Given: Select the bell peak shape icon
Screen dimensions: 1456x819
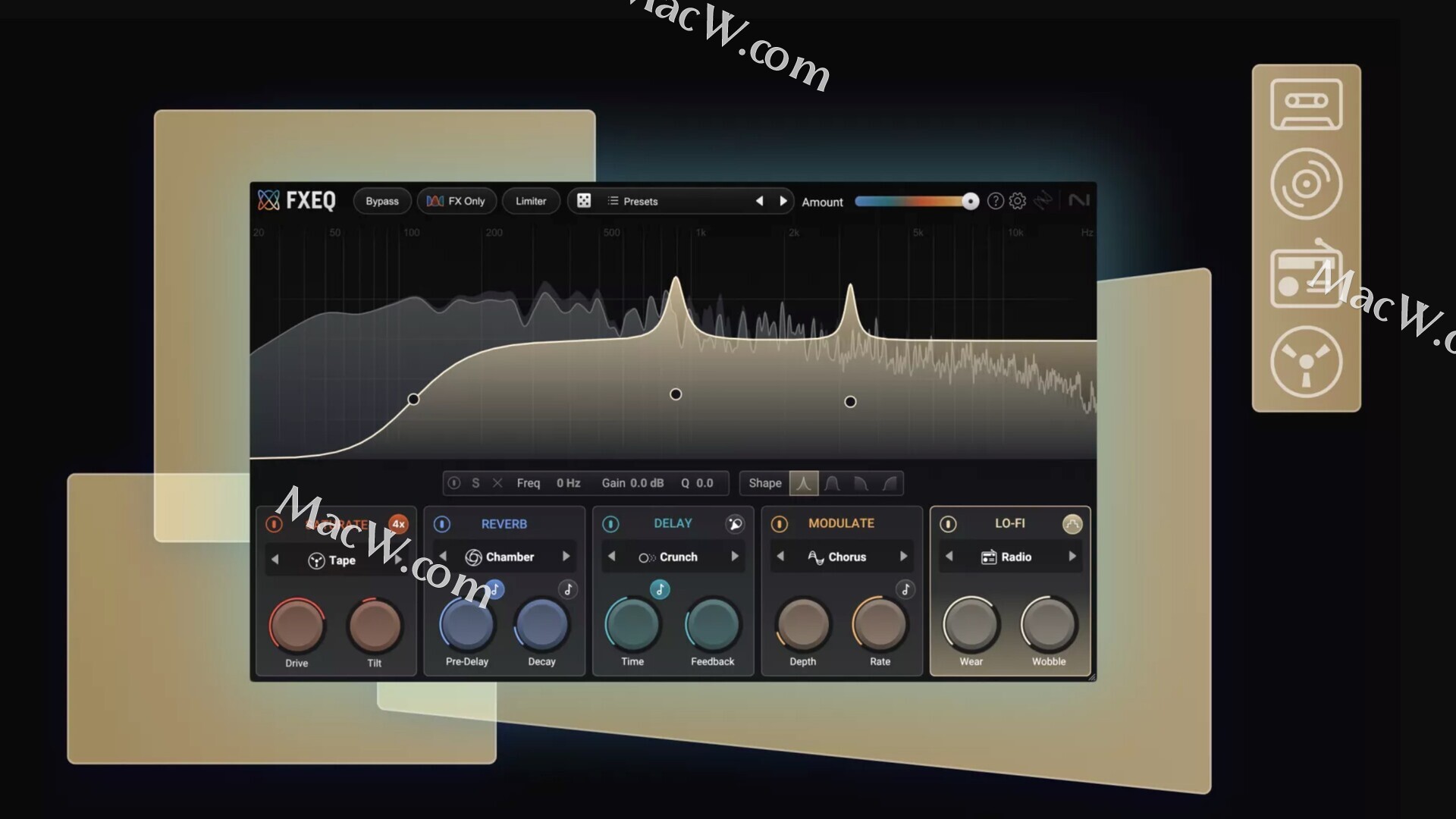Looking at the screenshot, I should (x=804, y=483).
